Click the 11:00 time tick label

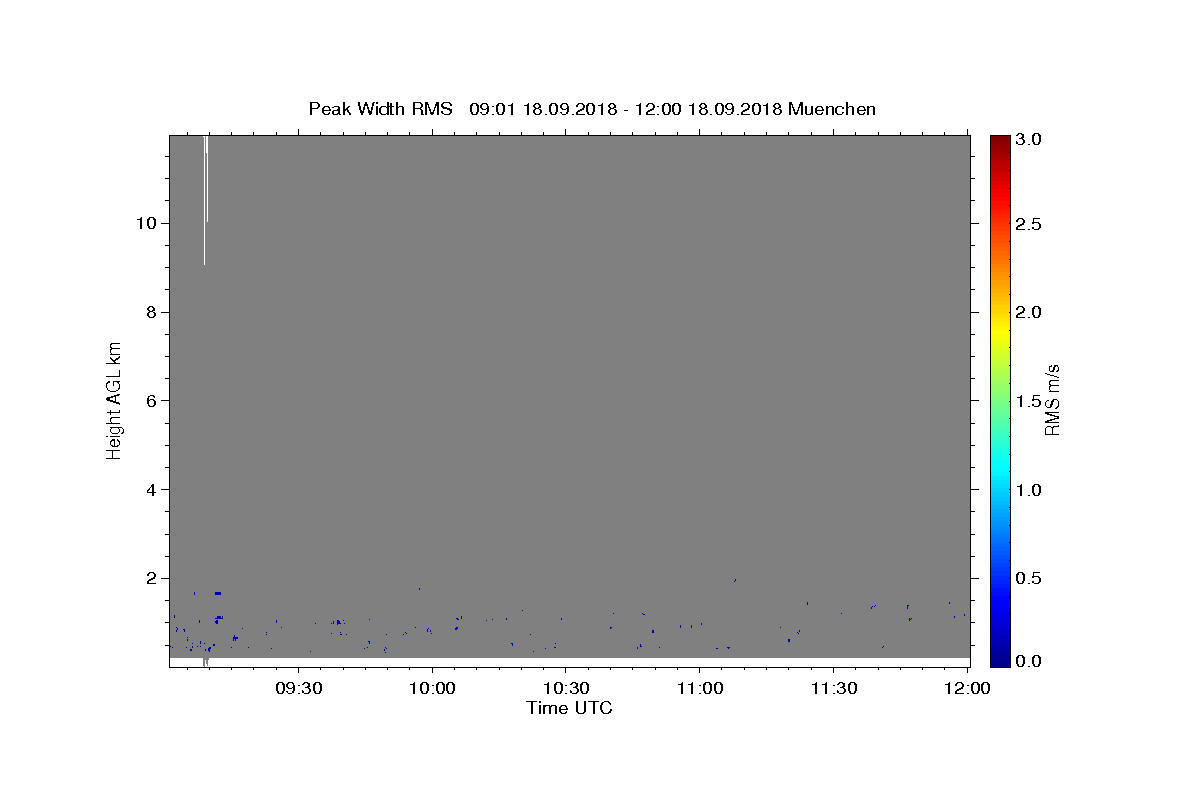coord(699,688)
